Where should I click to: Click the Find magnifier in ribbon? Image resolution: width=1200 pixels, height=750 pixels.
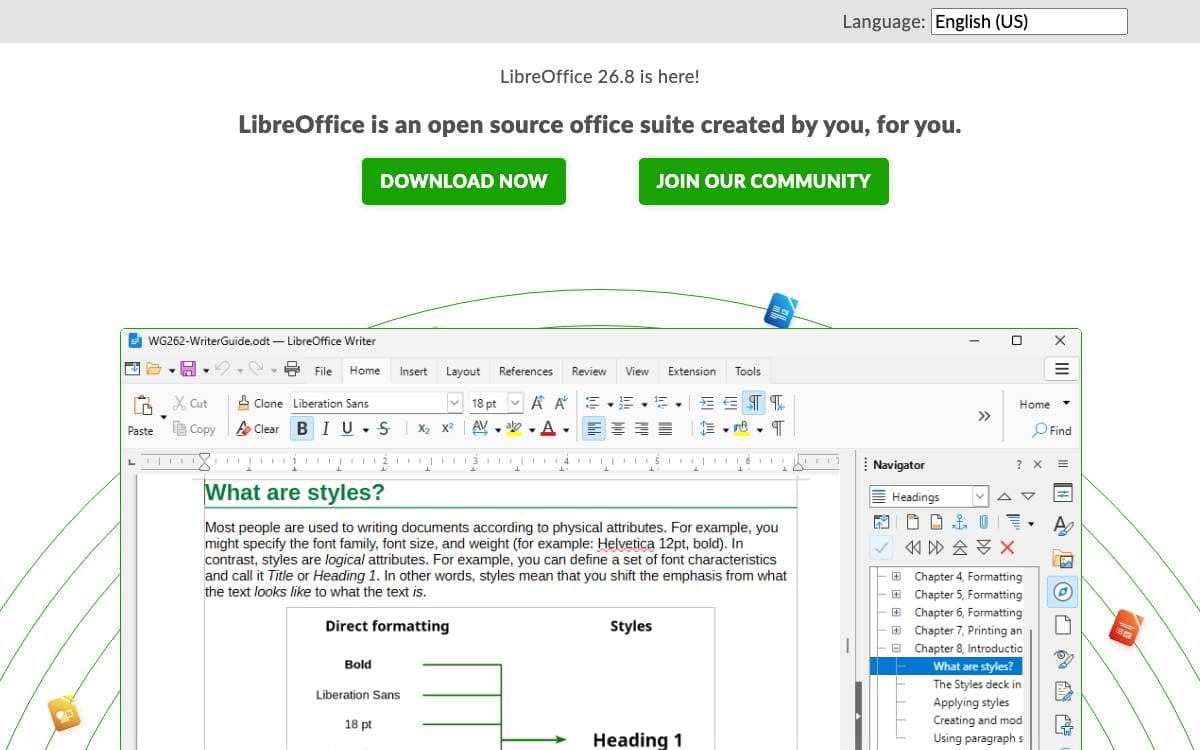tap(1040, 430)
